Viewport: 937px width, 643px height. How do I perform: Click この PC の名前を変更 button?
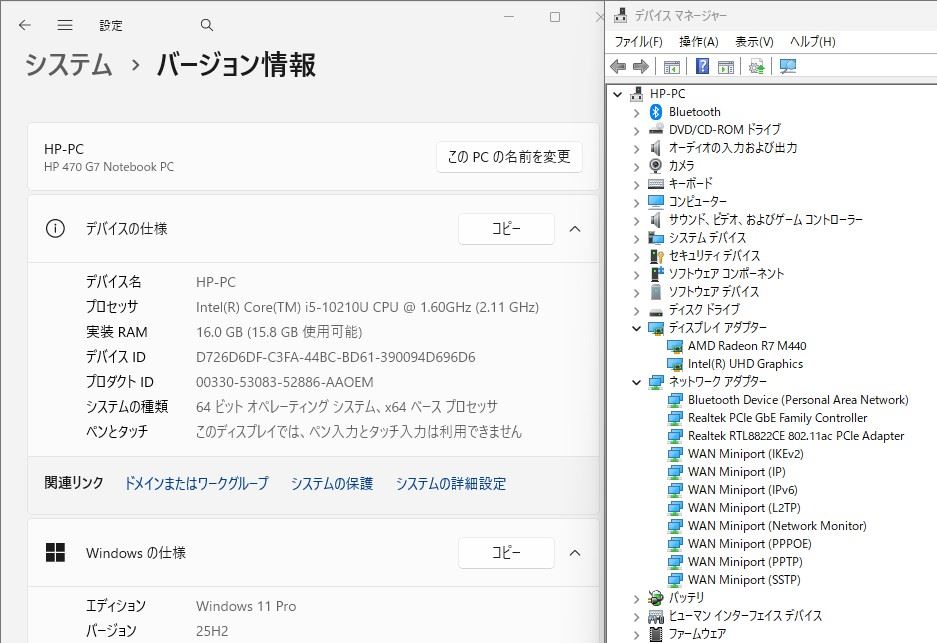[509, 157]
